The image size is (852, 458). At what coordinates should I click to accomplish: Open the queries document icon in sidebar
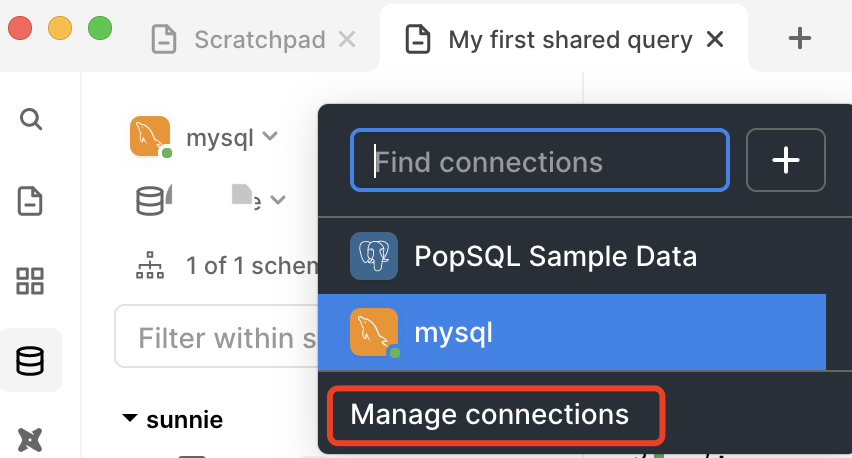tap(31, 201)
